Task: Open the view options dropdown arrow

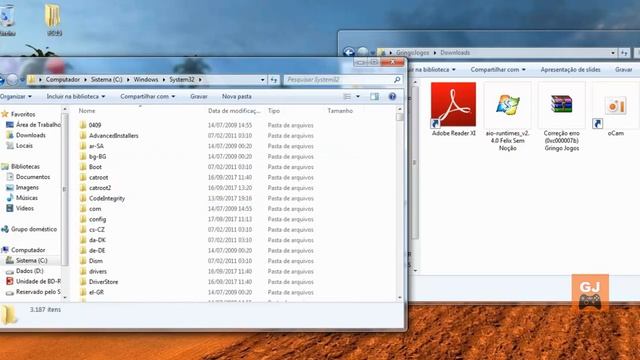Action: 358,97
